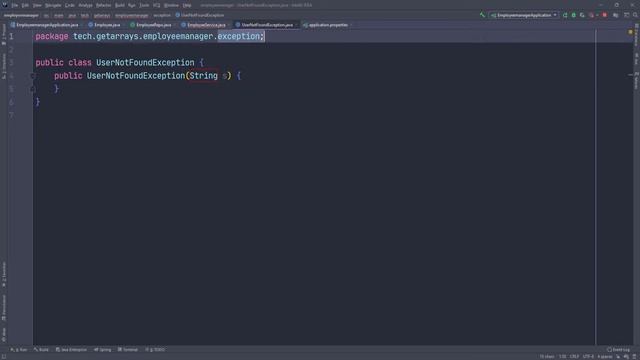This screenshot has height=360, width=640.
Task: Click 'java' in the navigation breadcrumb
Action: click(x=72, y=16)
